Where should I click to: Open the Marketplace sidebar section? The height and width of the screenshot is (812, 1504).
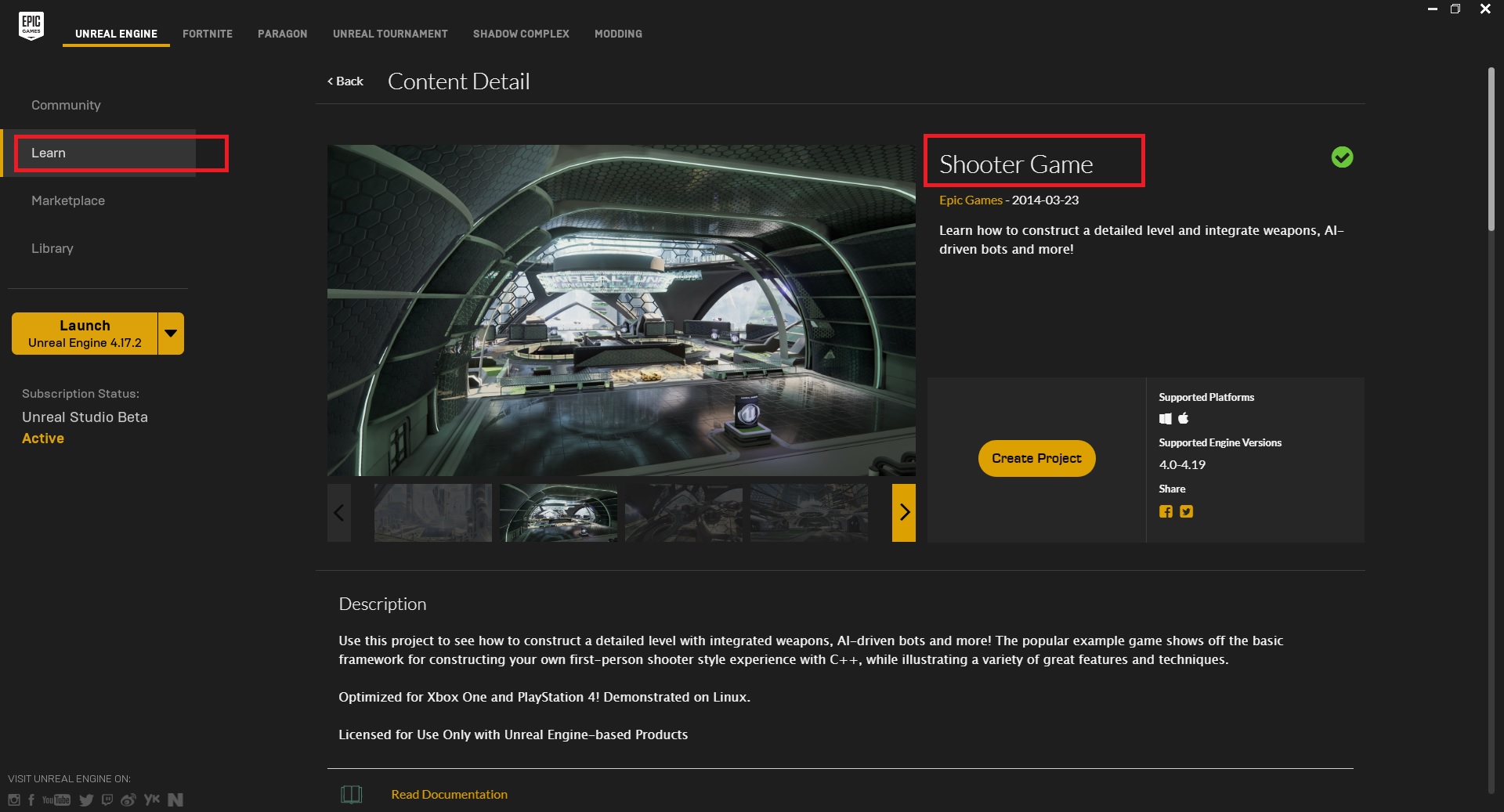coord(68,200)
